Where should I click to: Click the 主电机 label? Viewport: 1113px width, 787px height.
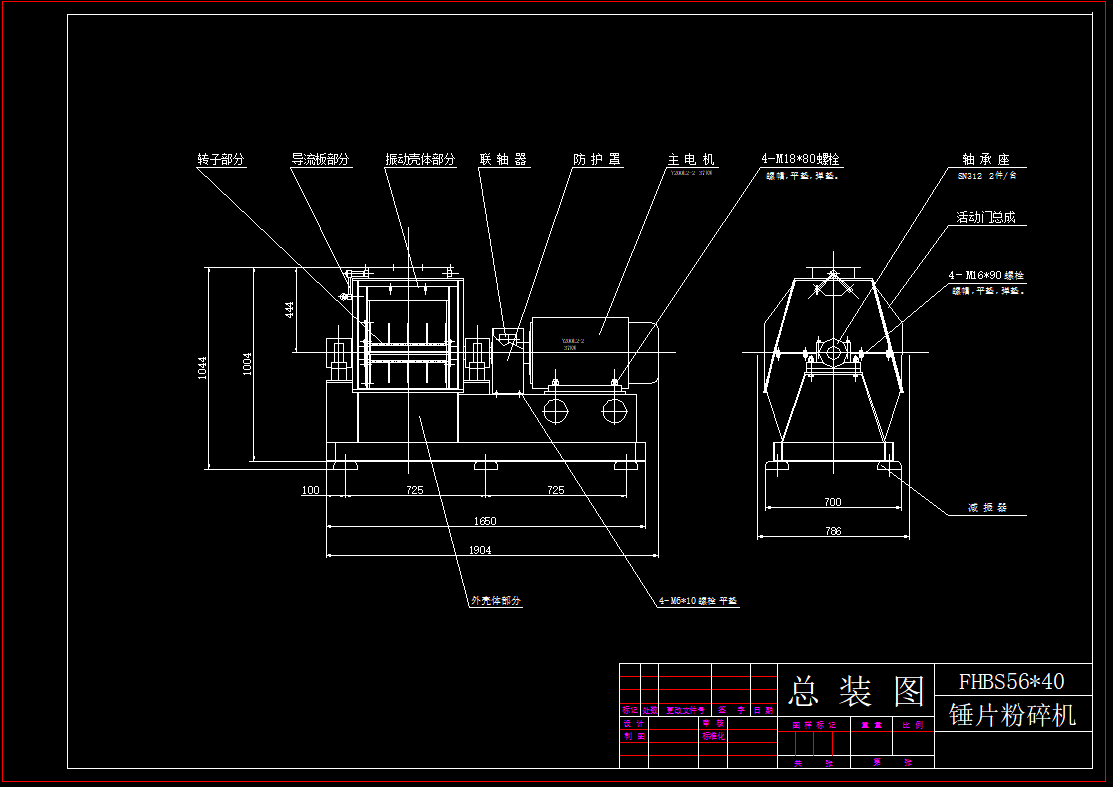click(691, 160)
